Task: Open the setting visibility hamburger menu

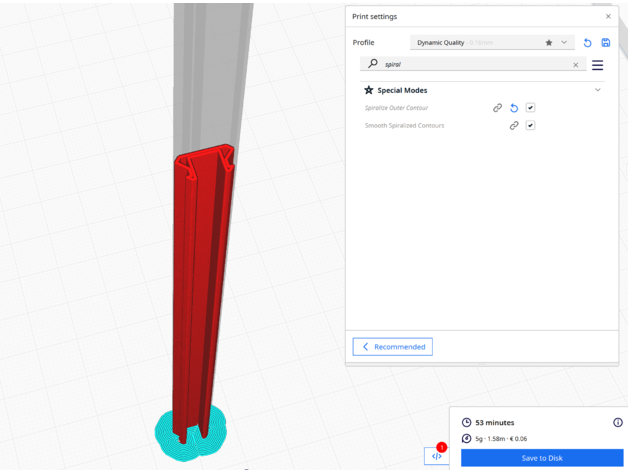Action: 597,65
